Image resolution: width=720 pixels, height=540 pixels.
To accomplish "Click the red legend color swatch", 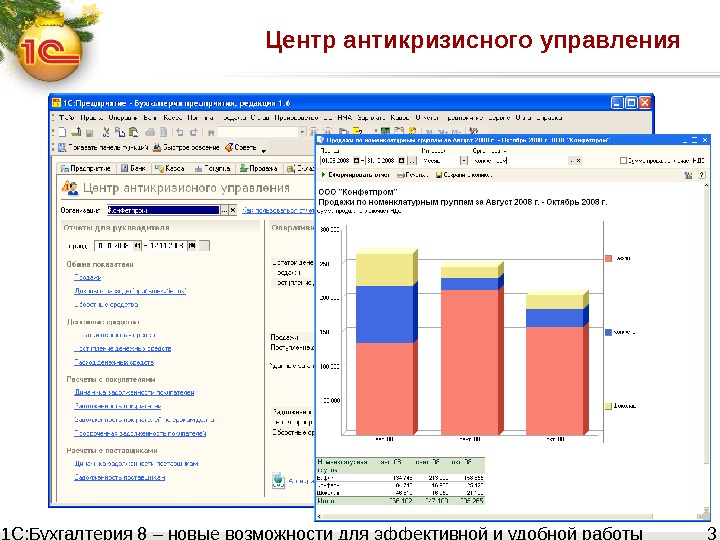I will (608, 259).
